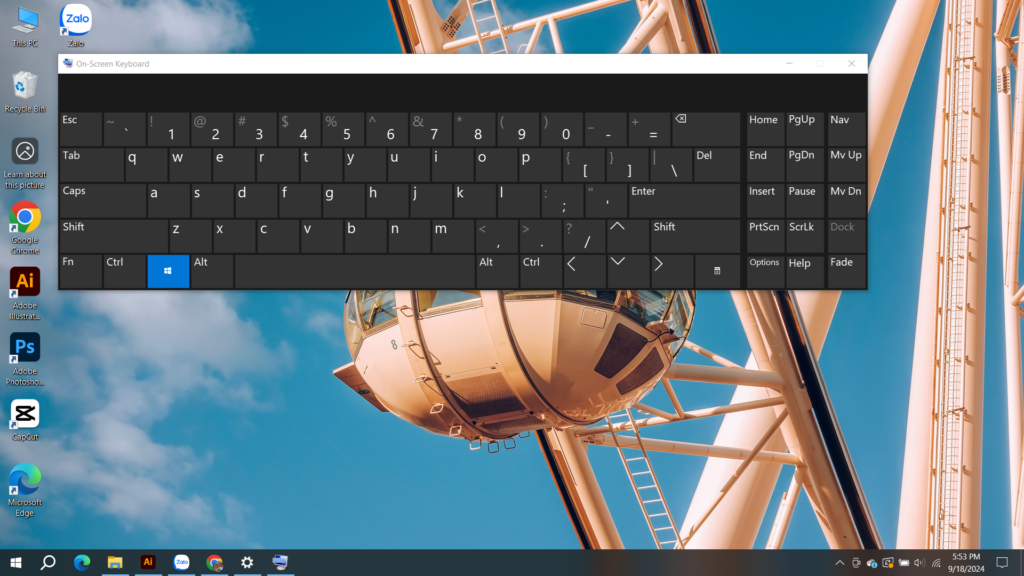The image size is (1024, 576).
Task: Open File Explorer from the taskbar
Action: (115, 563)
